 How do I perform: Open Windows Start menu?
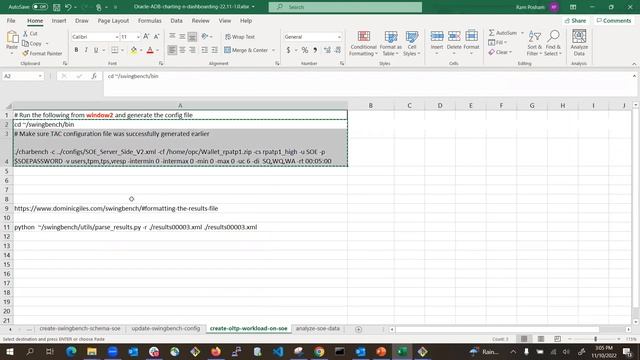9,351
